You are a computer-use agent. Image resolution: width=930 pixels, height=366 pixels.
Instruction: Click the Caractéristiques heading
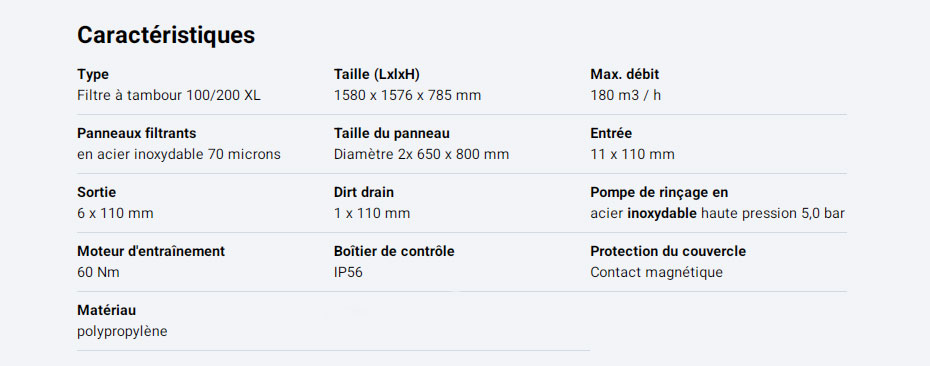click(x=166, y=35)
